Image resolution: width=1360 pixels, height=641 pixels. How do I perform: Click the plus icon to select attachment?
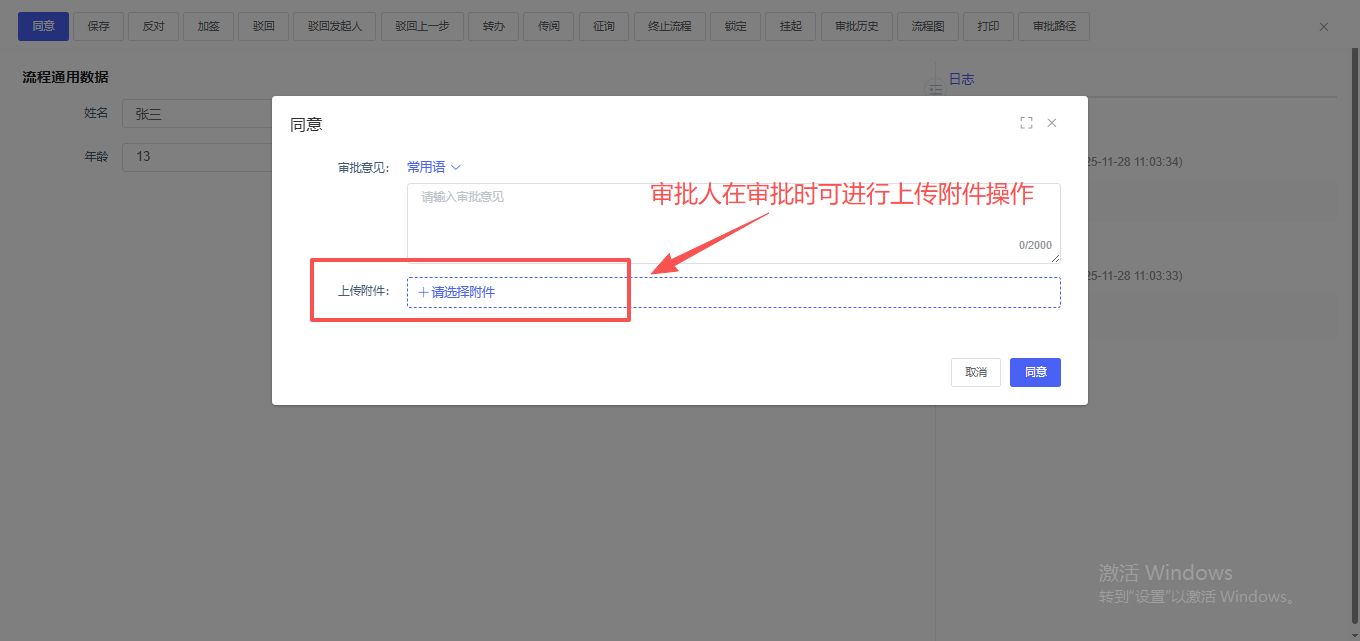423,292
